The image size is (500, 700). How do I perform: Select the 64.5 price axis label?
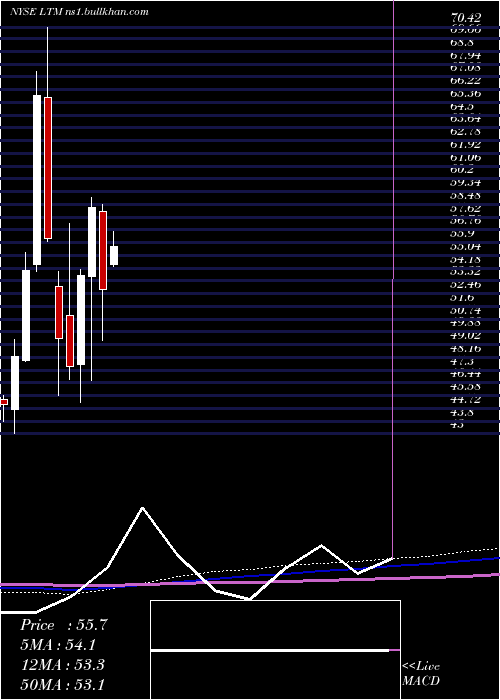[463, 107]
